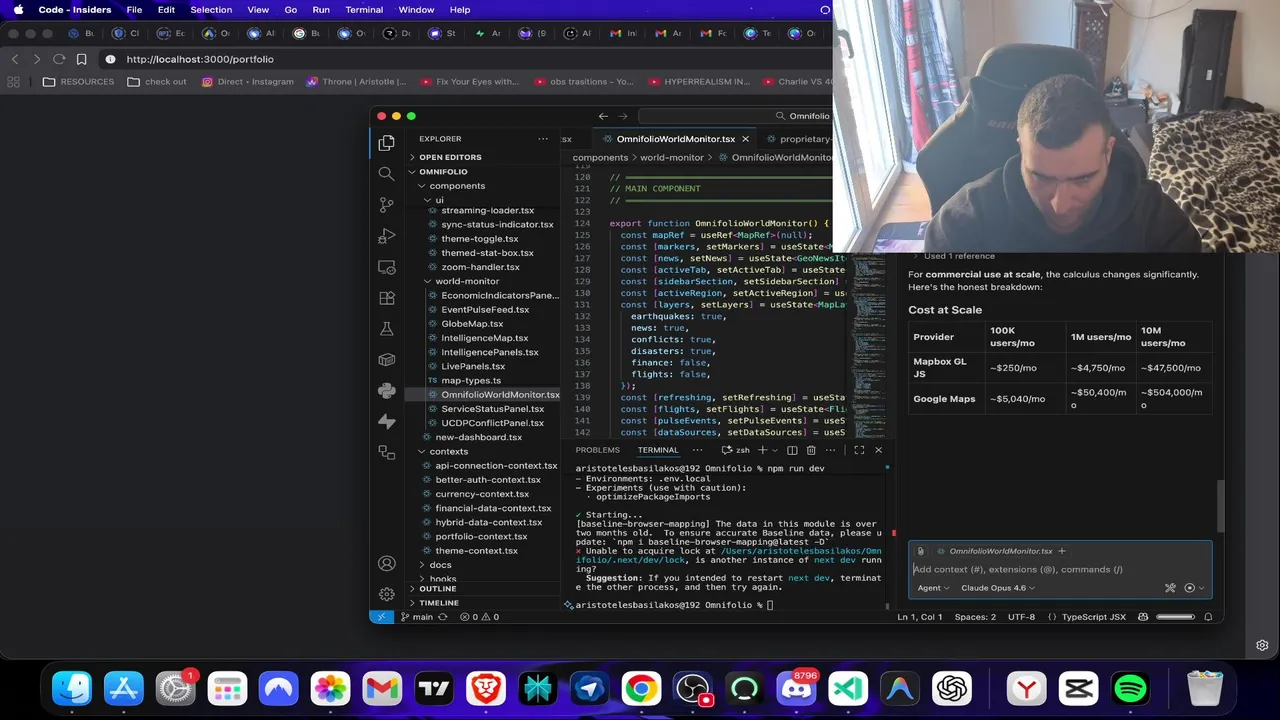Screen dimensions: 1280x720
Task: Expand the OPEN EDITORS section
Action: (450, 157)
